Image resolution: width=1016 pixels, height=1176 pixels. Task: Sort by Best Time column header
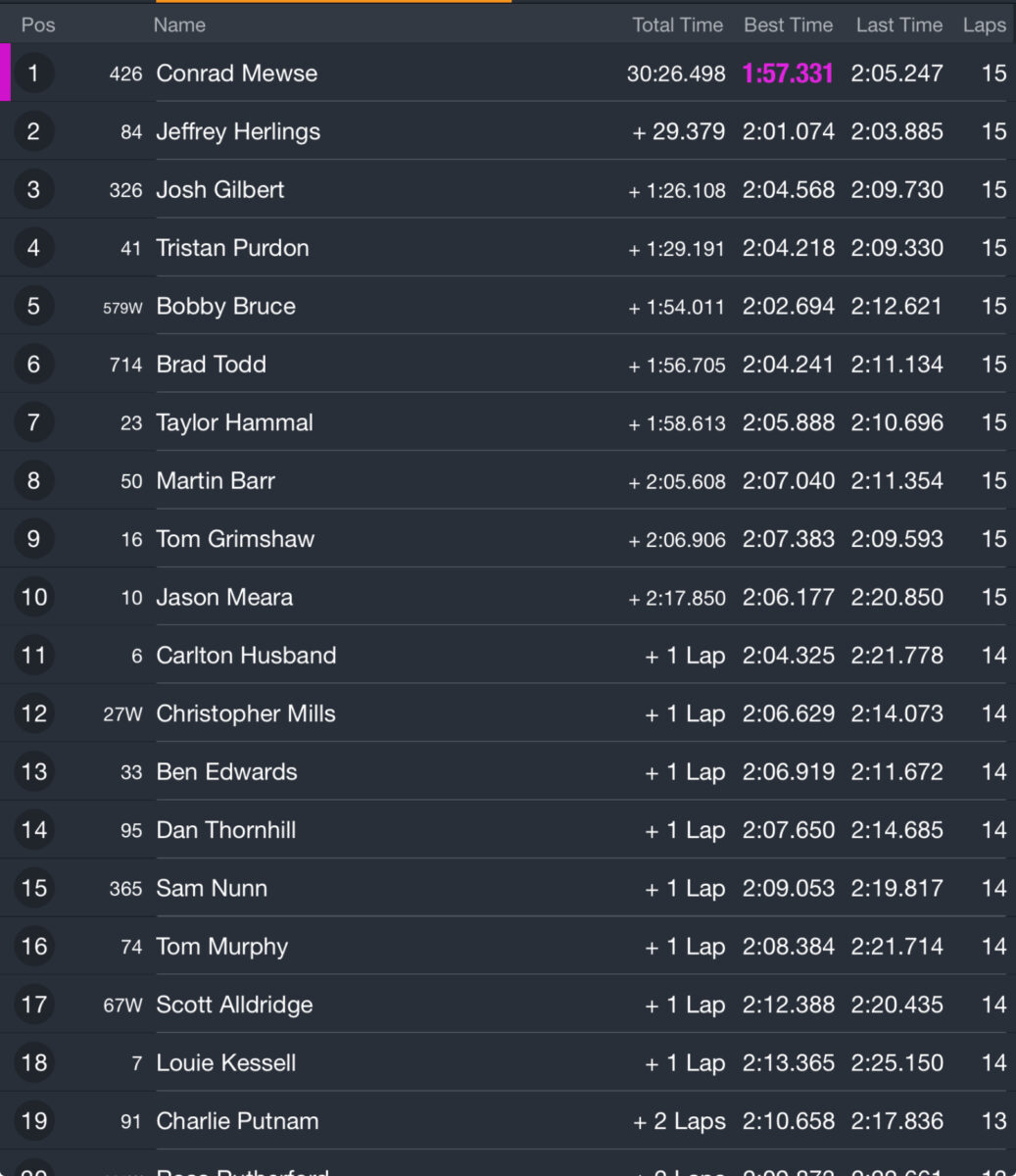[x=788, y=25]
